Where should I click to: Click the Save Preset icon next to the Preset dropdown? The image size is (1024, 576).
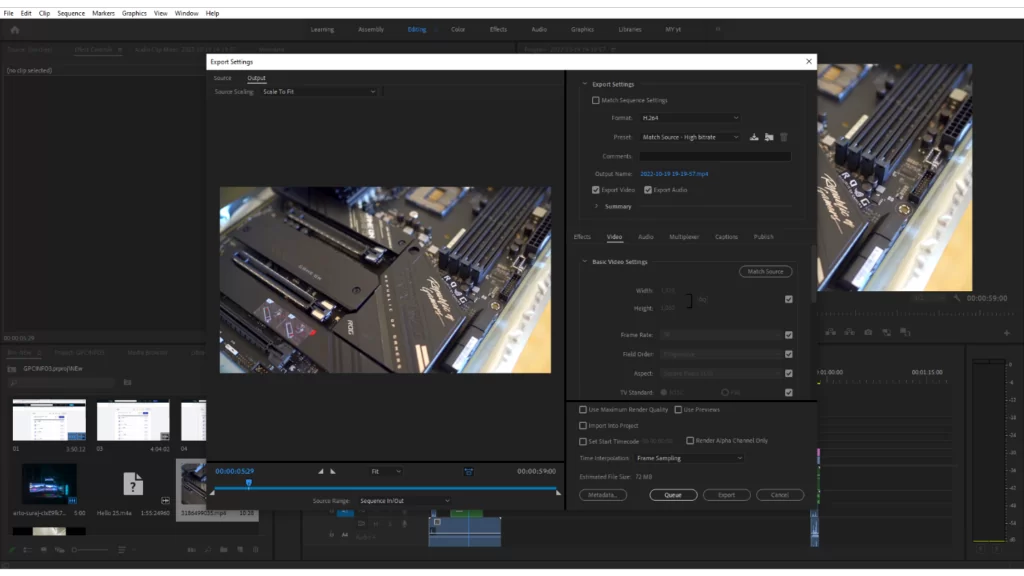click(754, 137)
